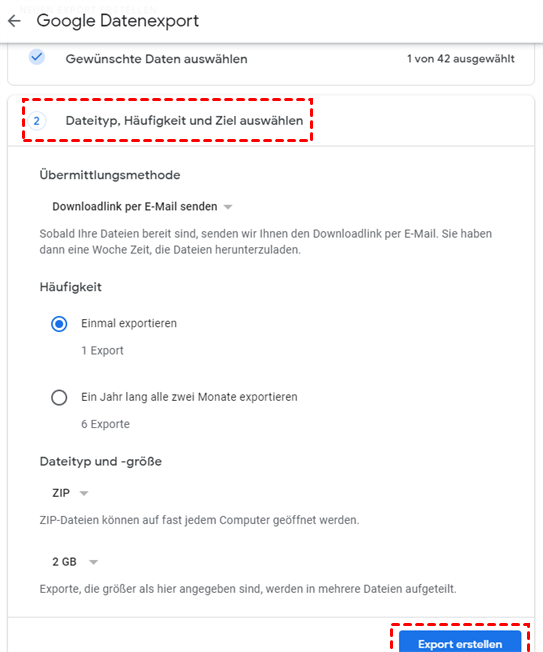The height and width of the screenshot is (652, 543).
Task: Click Dateityp, Häufigkeit und Ziel auswählen heading
Action: (x=184, y=121)
